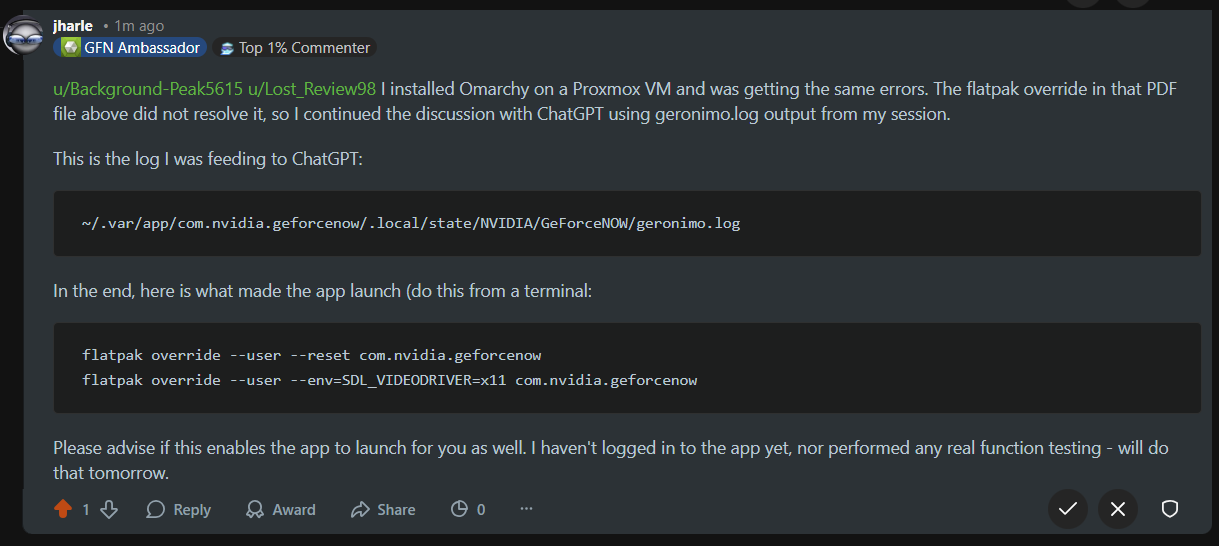Open moderator shield actions
Viewport: 1219px width, 546px height.
[x=1169, y=509]
